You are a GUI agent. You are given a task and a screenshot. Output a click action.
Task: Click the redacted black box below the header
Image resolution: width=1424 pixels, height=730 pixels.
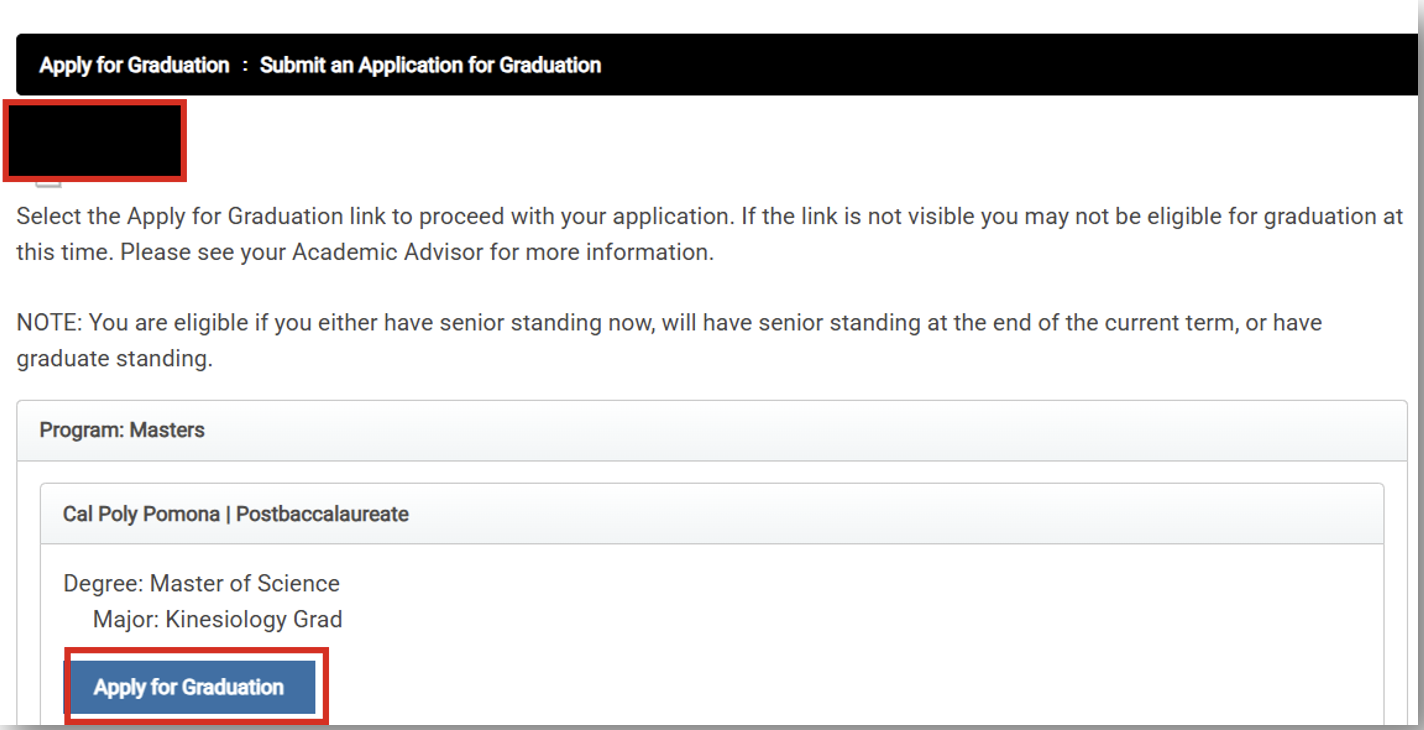(x=95, y=141)
